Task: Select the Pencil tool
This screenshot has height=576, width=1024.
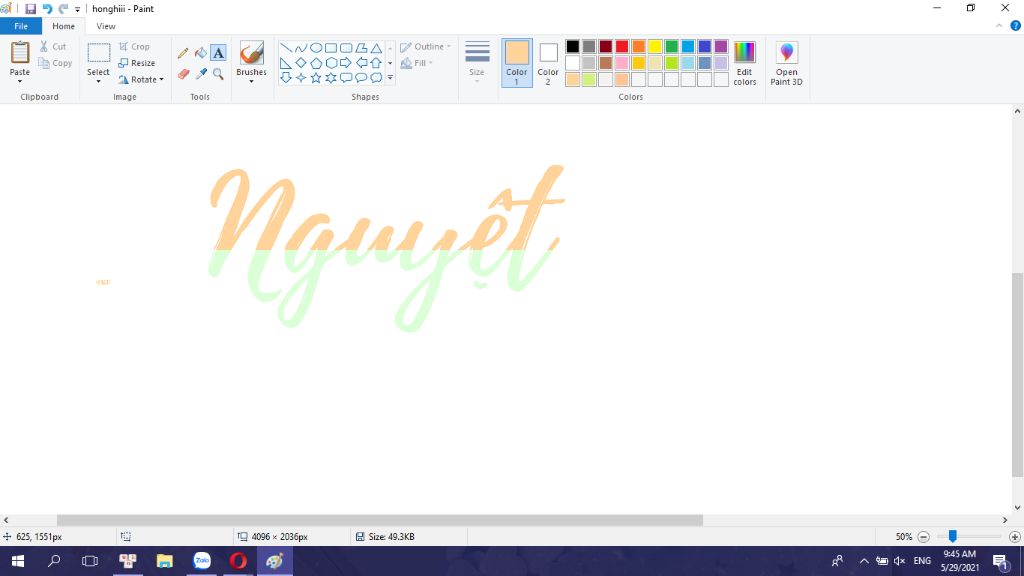Action: (x=183, y=53)
